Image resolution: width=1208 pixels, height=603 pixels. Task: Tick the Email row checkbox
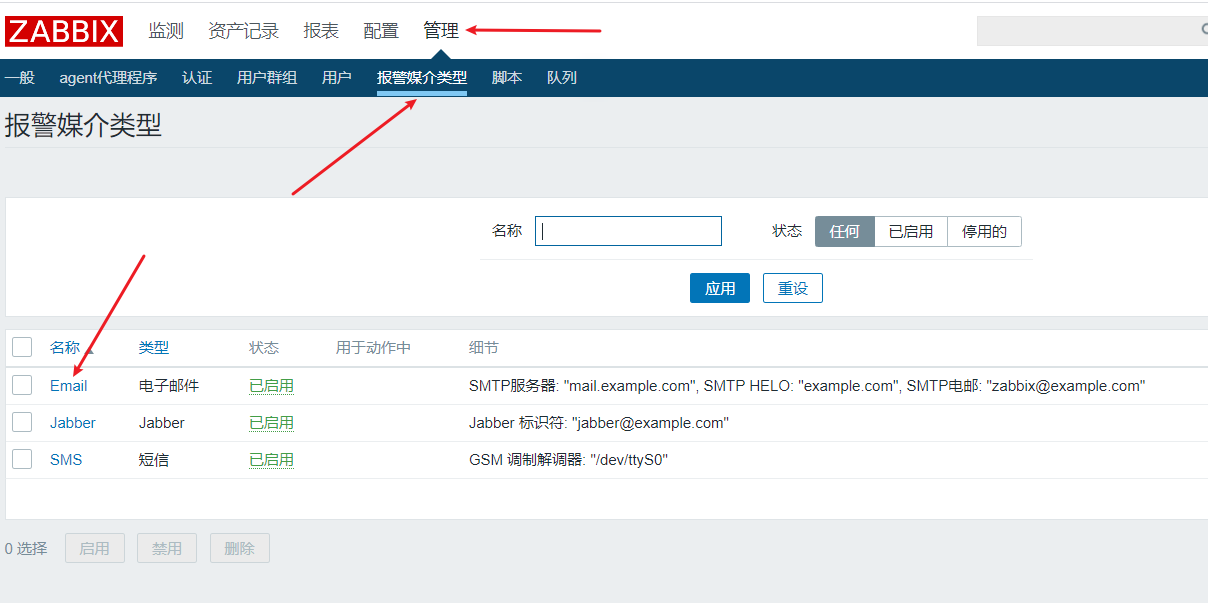[x=22, y=385]
